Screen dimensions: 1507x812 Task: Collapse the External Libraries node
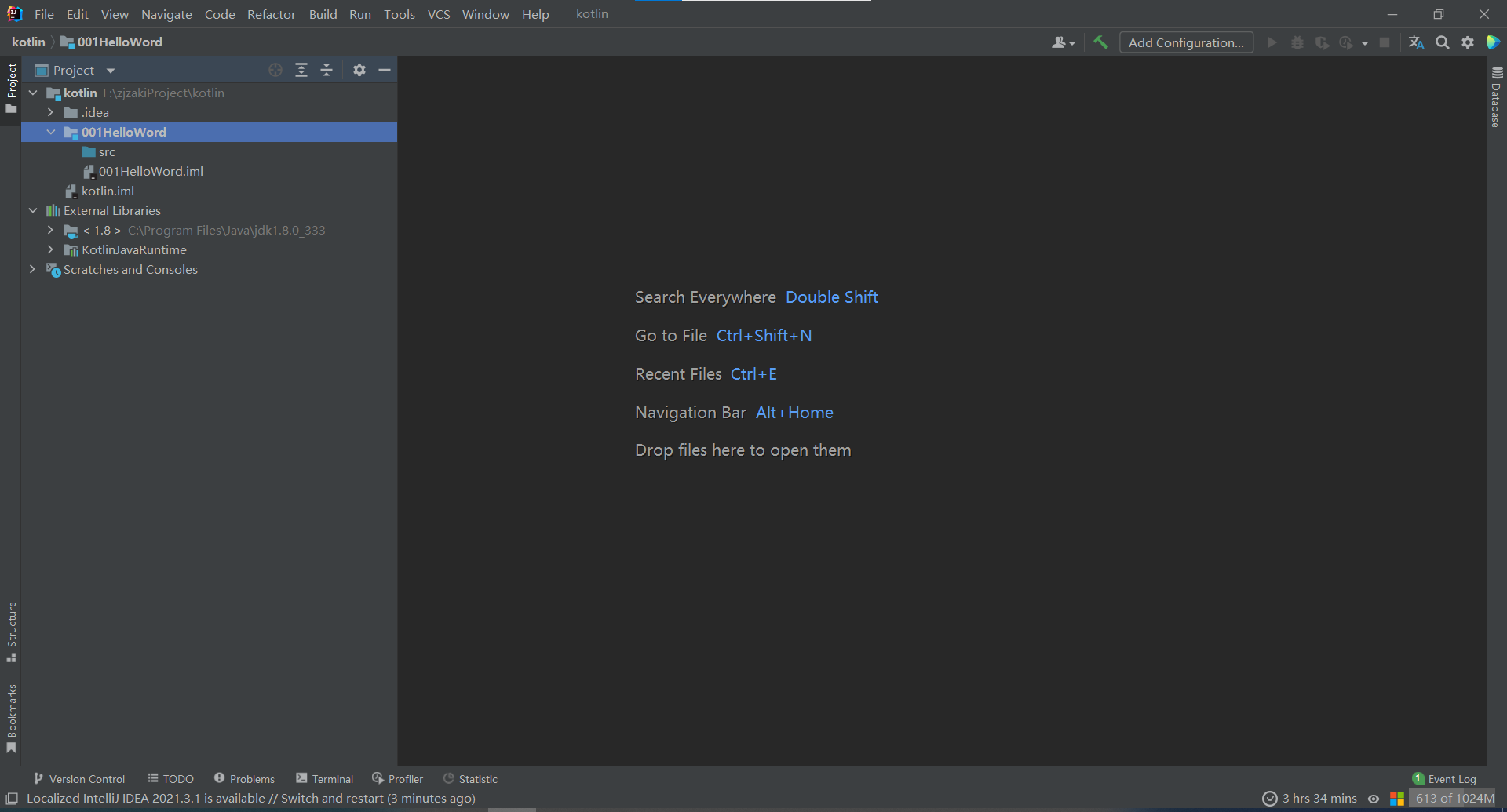[x=33, y=210]
